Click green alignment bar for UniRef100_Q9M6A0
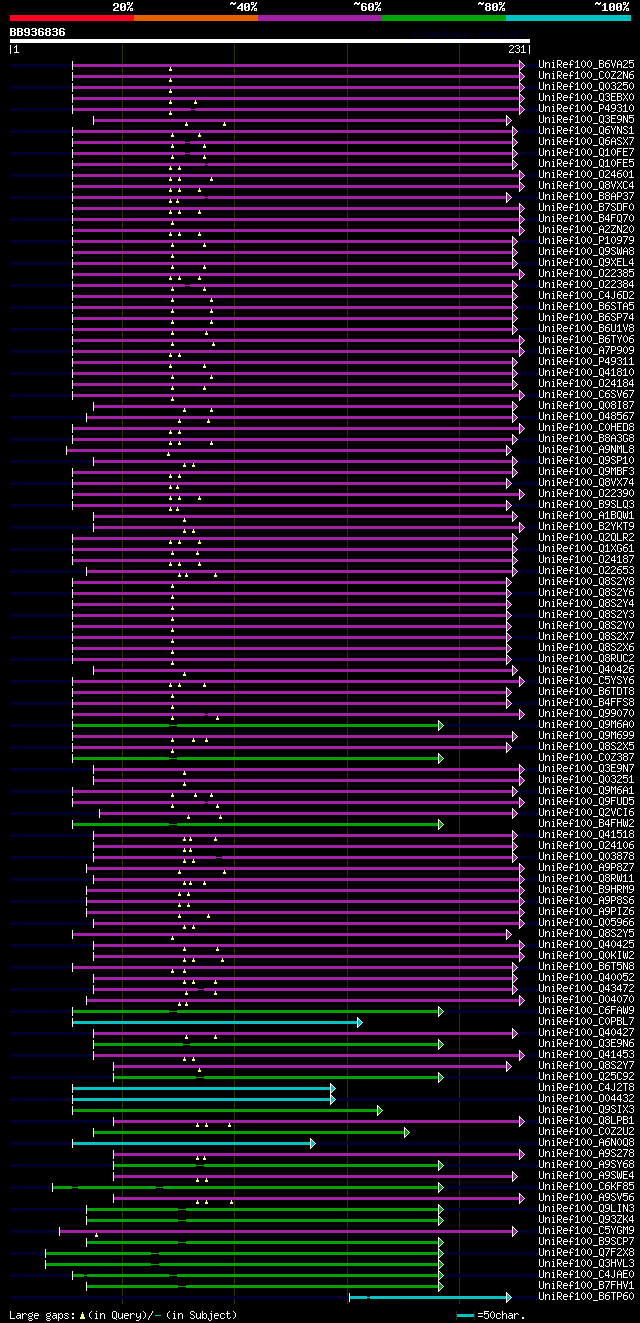Screen dimensions: 640x1323 click(x=257, y=725)
